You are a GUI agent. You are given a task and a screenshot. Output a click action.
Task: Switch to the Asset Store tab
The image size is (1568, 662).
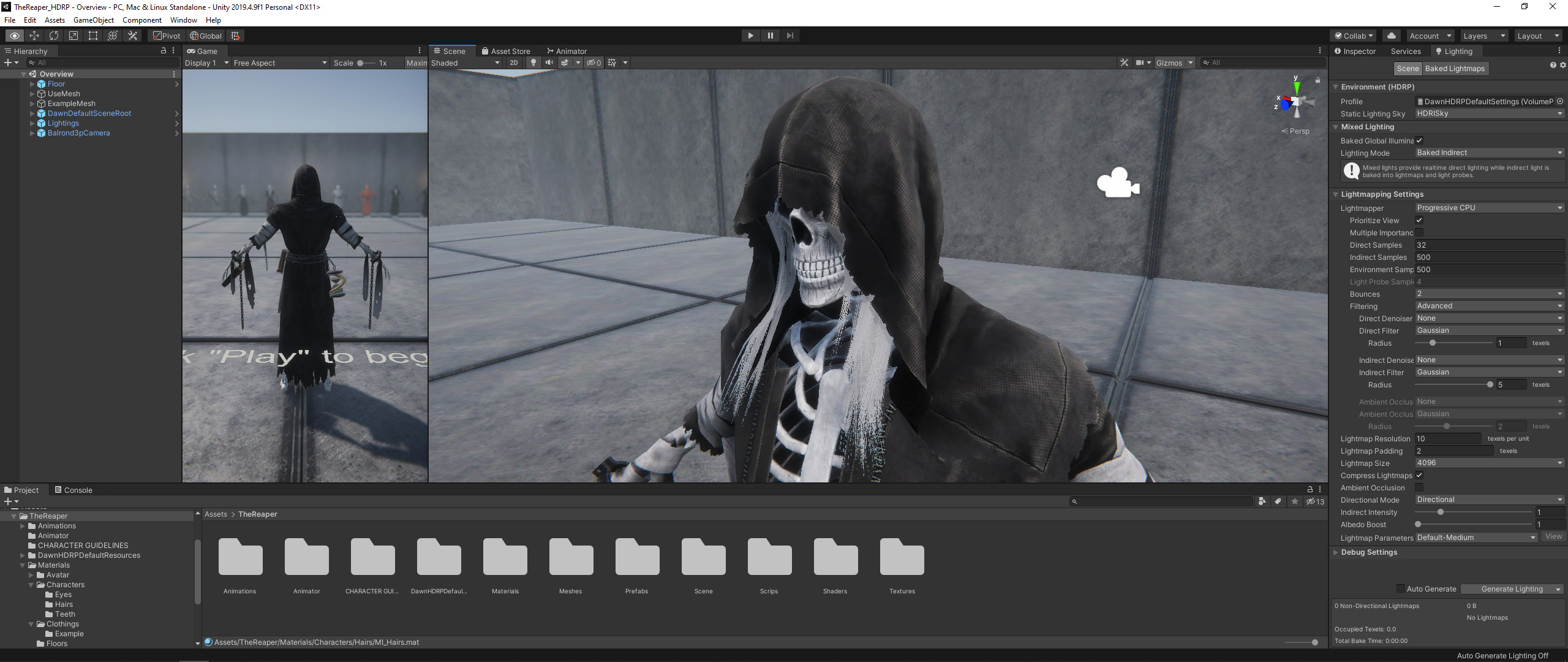click(506, 51)
